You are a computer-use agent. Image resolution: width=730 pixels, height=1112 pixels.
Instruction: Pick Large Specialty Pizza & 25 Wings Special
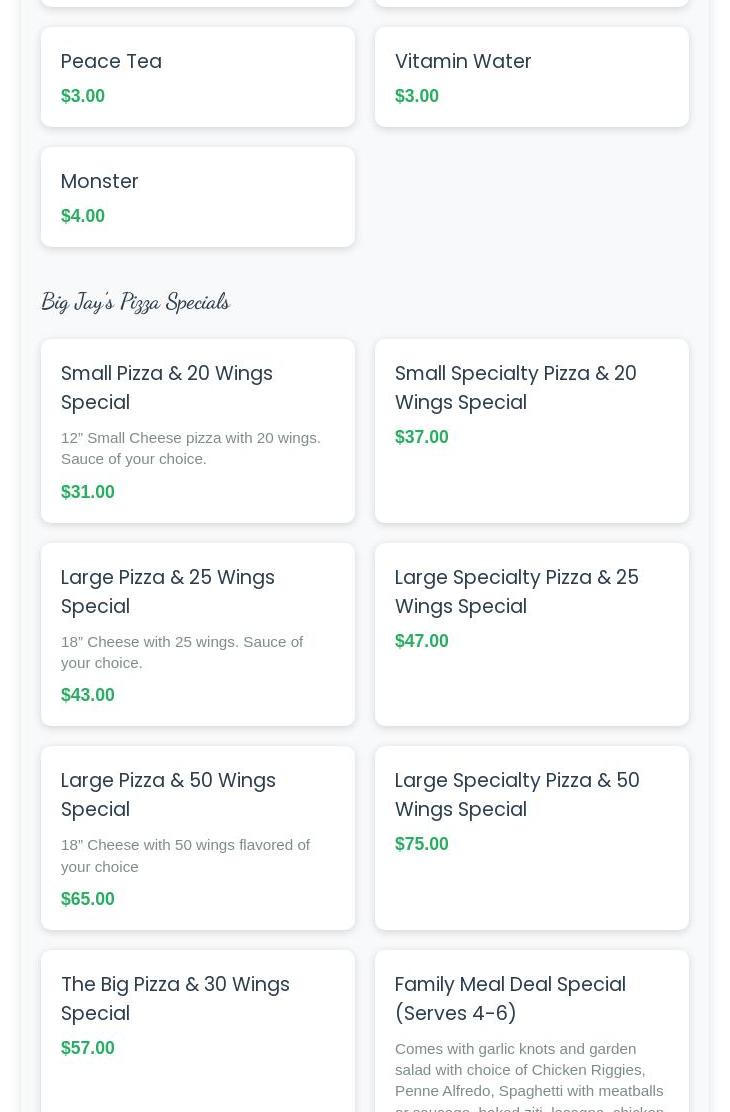516,591
